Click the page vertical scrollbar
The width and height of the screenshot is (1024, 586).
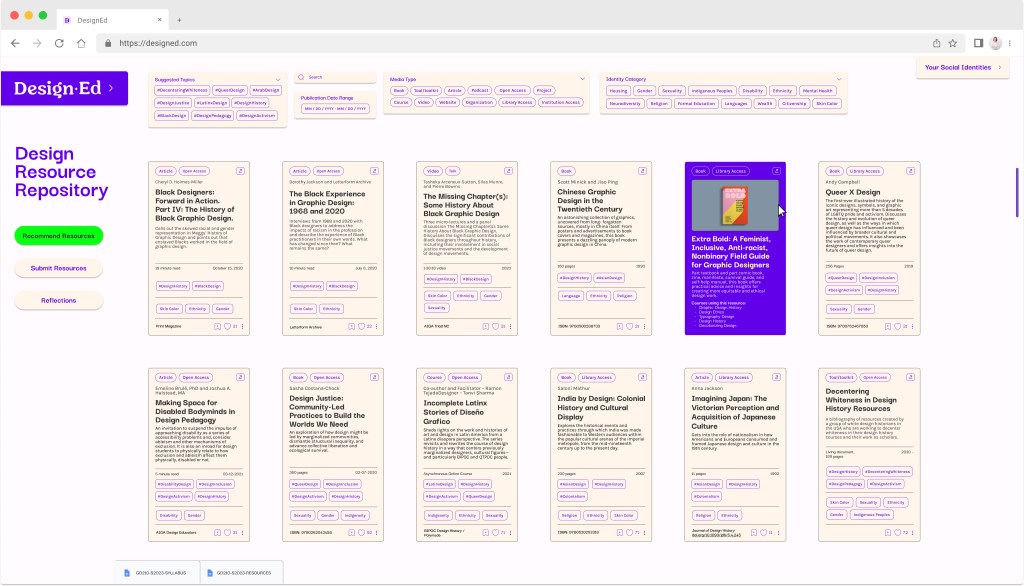click(1017, 190)
